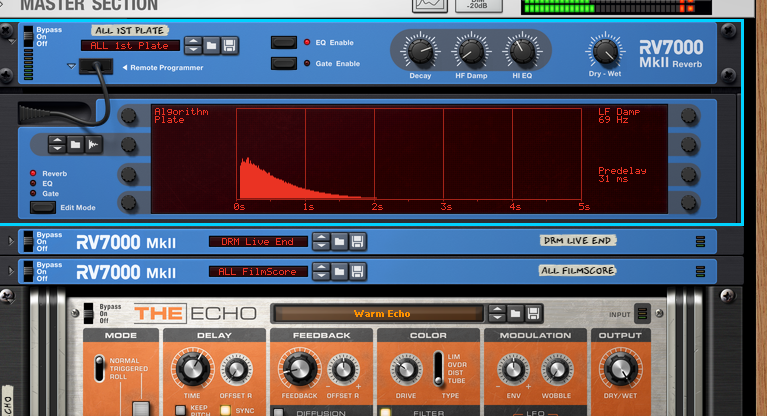Switch Bypass/On/Off on ALL FilmScore reverb

pyautogui.click(x=28, y=272)
